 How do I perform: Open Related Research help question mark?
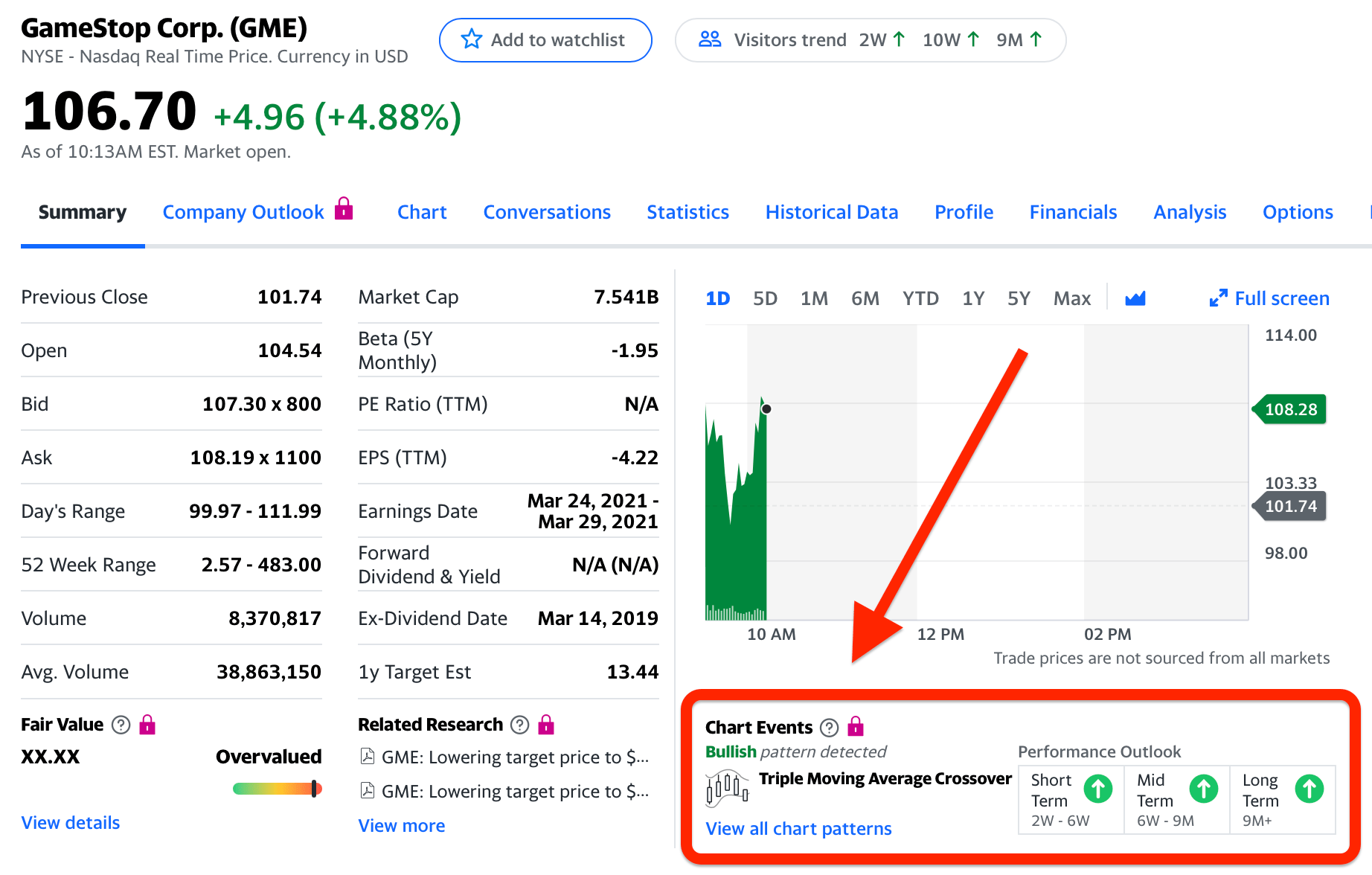pyautogui.click(x=520, y=725)
